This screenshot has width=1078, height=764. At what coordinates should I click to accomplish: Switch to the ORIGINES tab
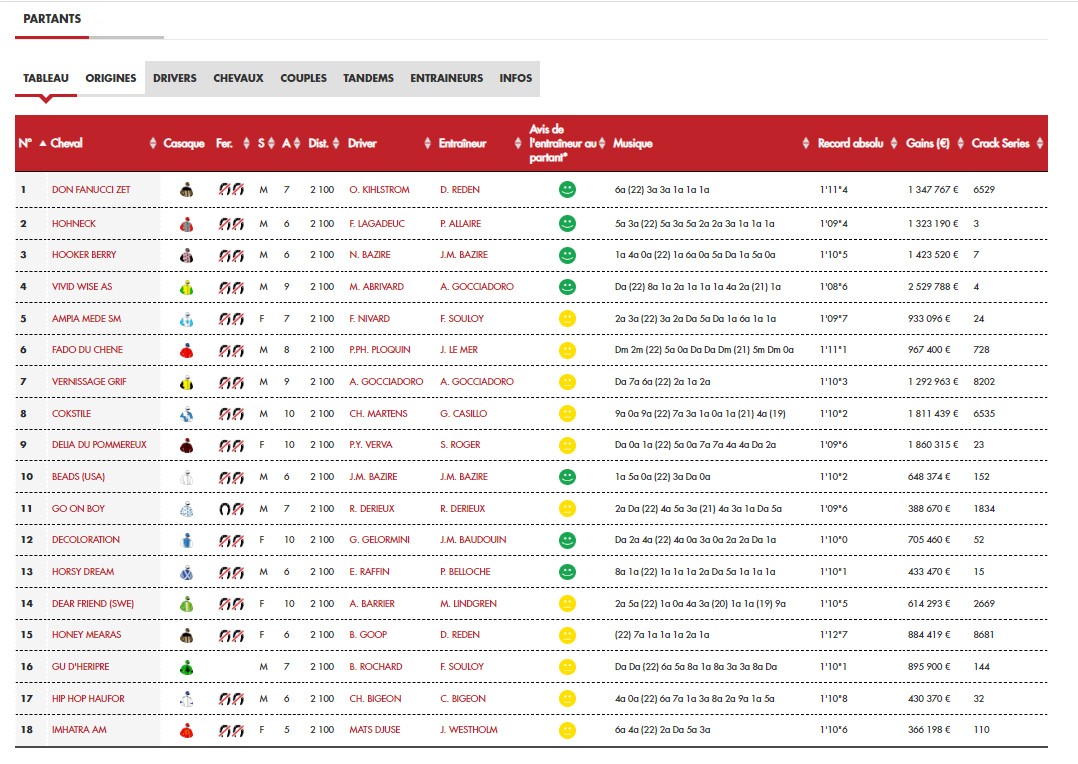click(x=111, y=78)
